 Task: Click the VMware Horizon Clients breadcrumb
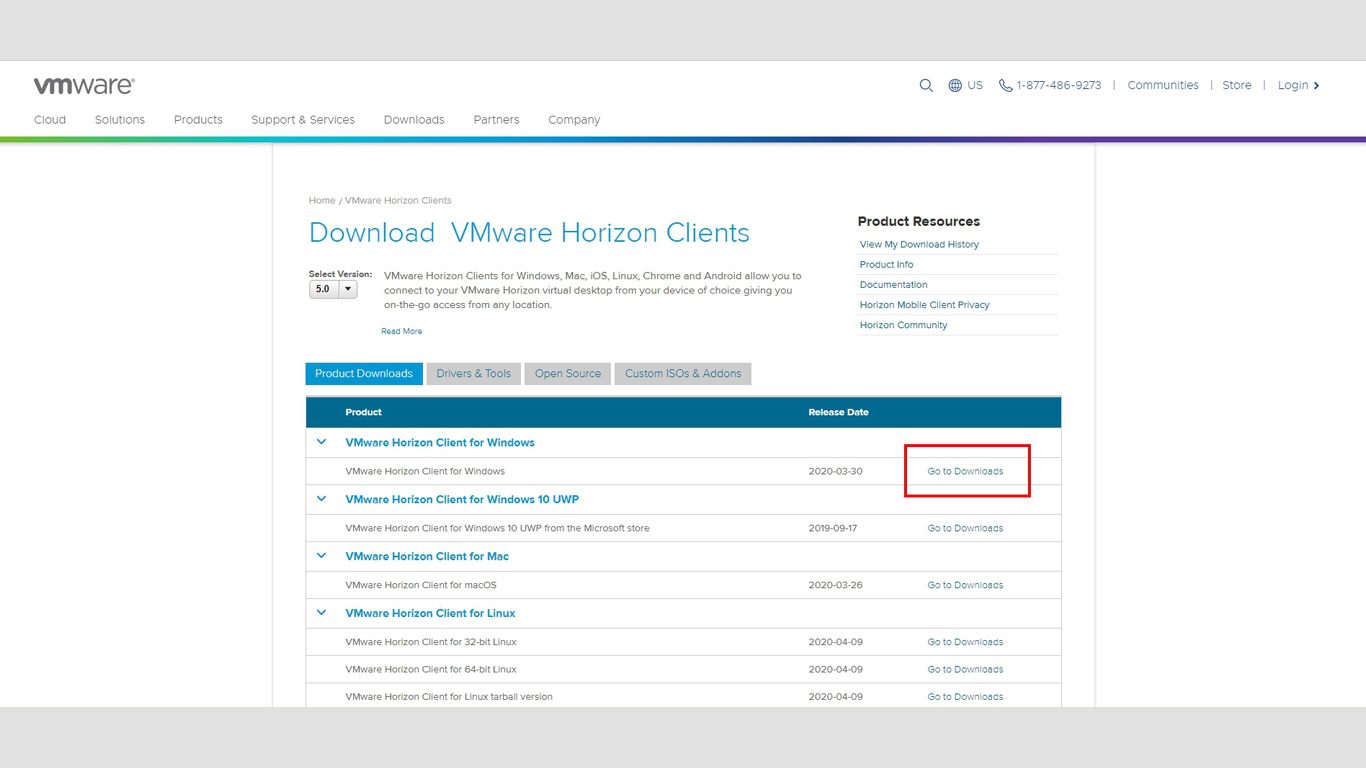[398, 201]
